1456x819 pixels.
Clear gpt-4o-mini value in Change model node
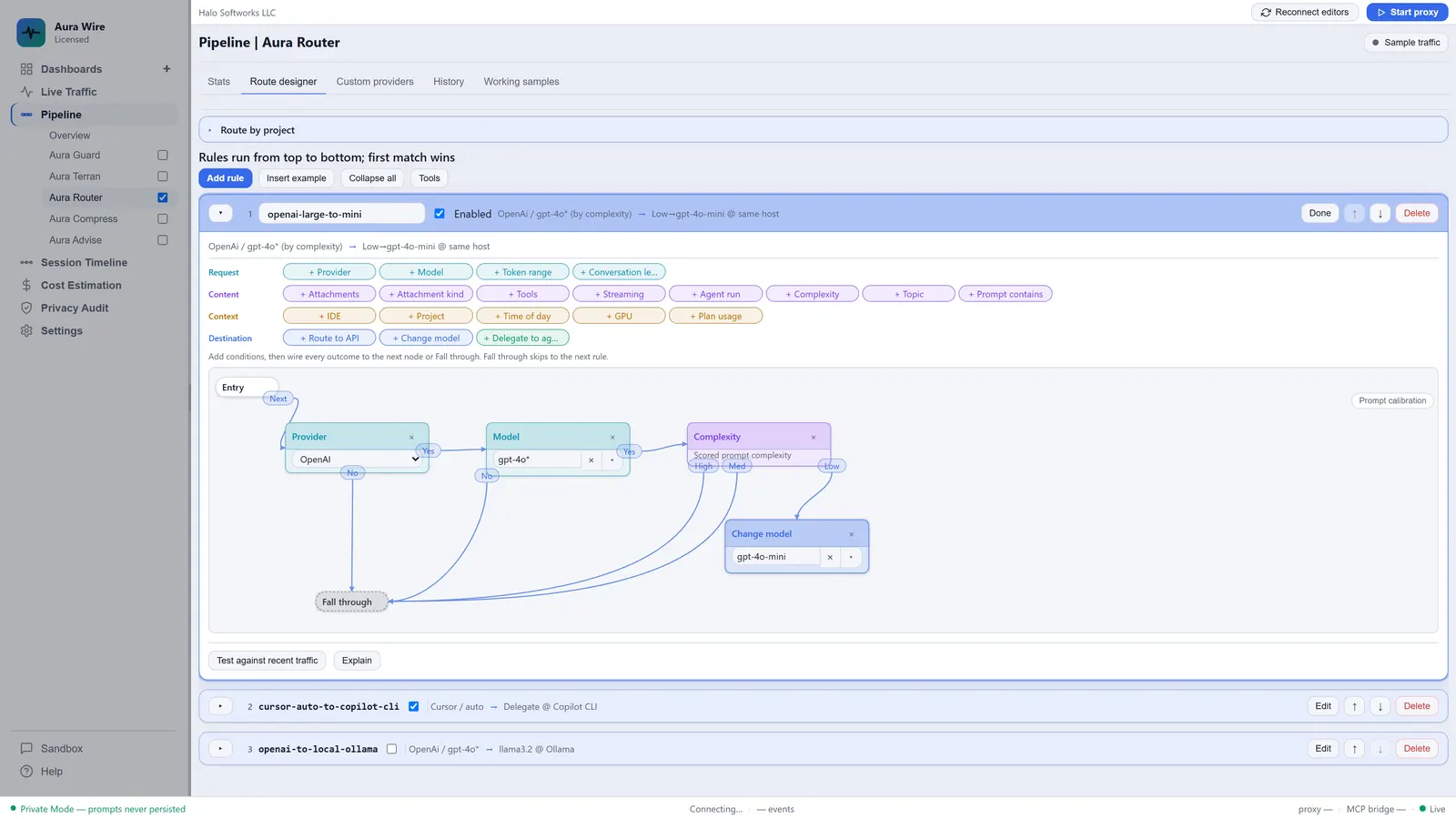(x=830, y=558)
